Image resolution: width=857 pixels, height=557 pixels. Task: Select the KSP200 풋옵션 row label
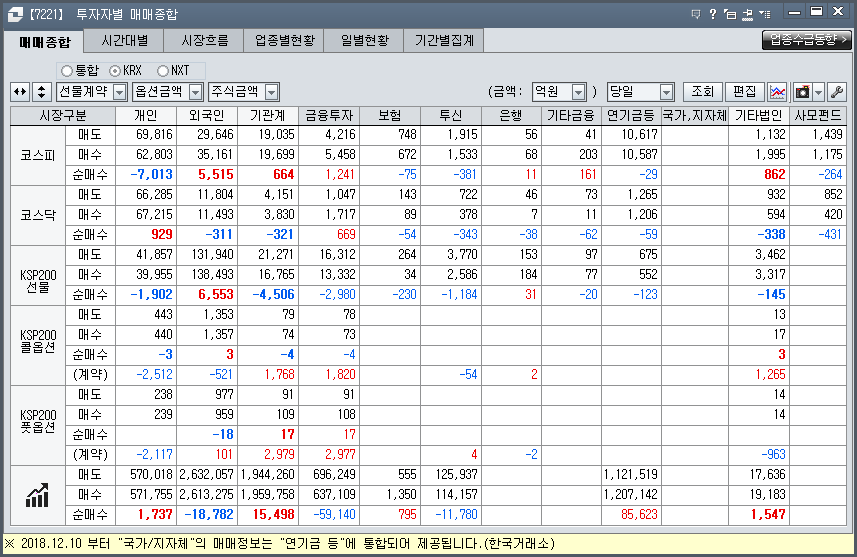pyautogui.click(x=38, y=425)
